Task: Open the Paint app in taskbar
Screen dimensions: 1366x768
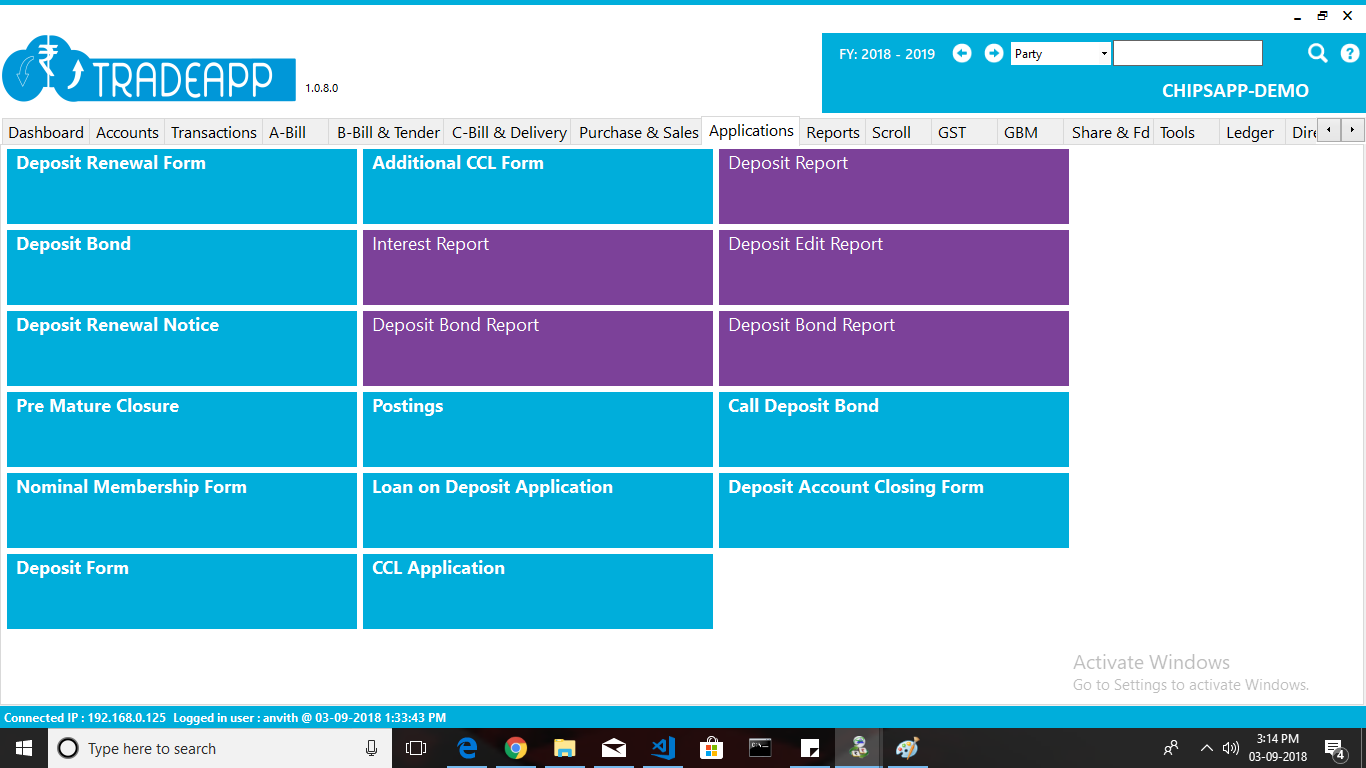Action: click(x=907, y=748)
